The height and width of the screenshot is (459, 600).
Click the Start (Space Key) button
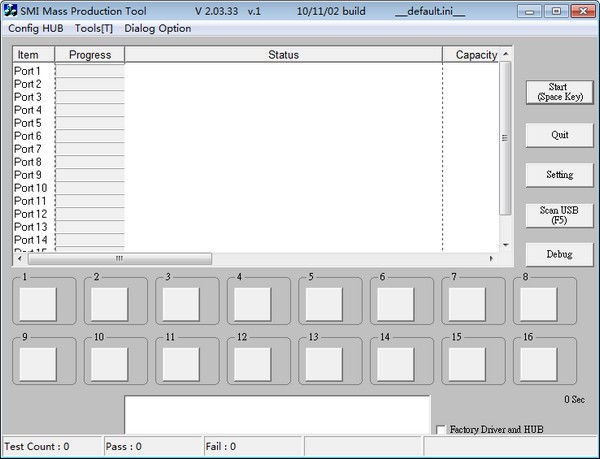pyautogui.click(x=560, y=92)
